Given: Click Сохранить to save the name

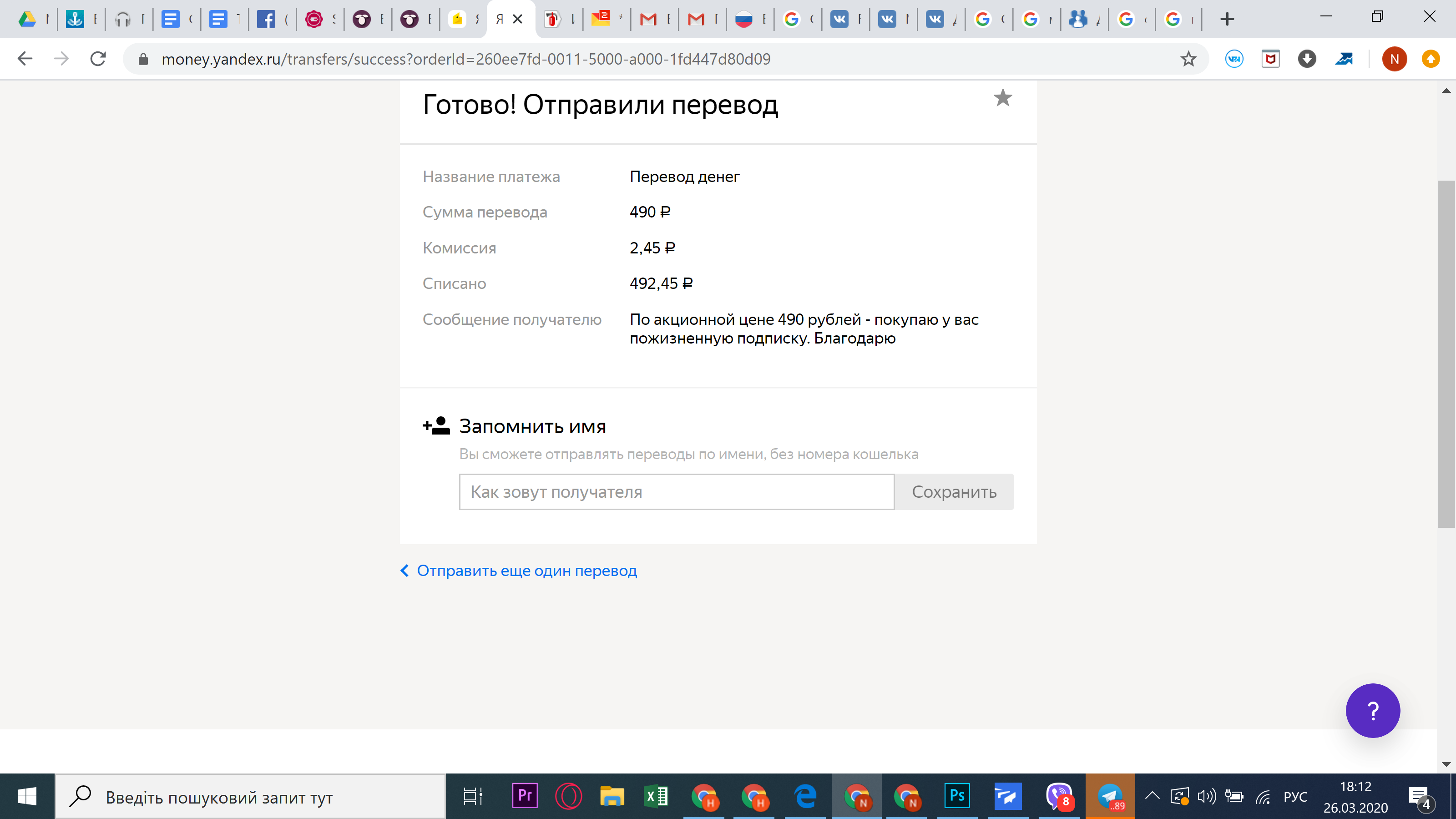Looking at the screenshot, I should (x=954, y=492).
